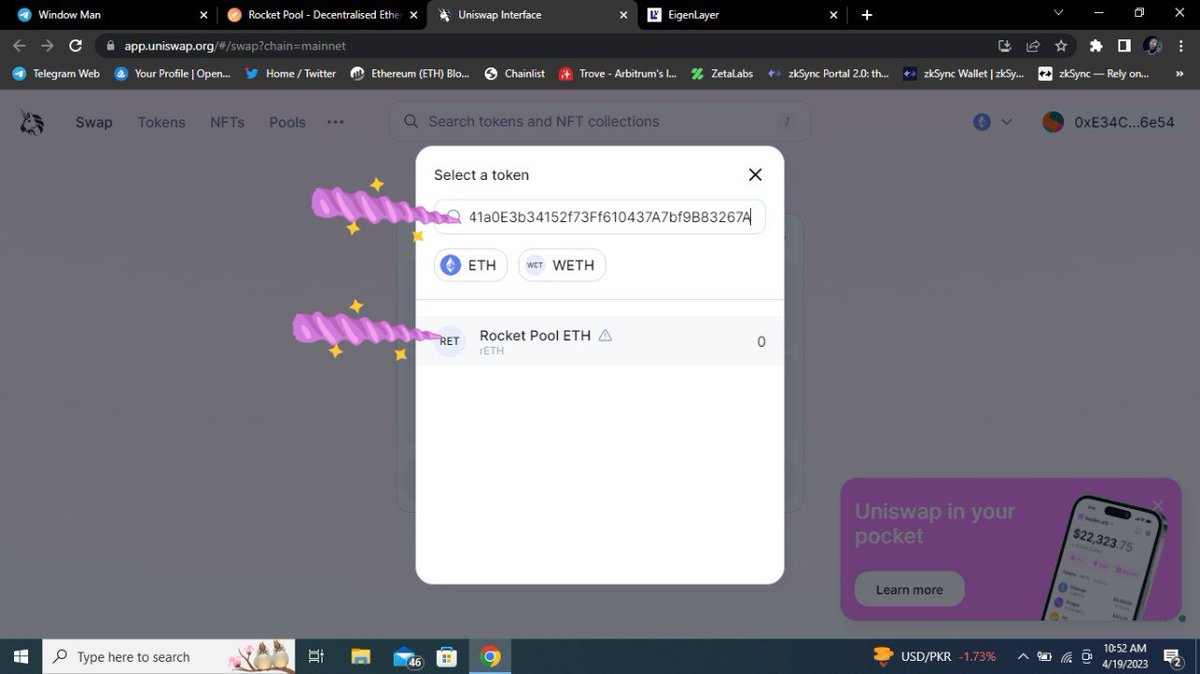Open the ZetaLabs bookmark

721,73
